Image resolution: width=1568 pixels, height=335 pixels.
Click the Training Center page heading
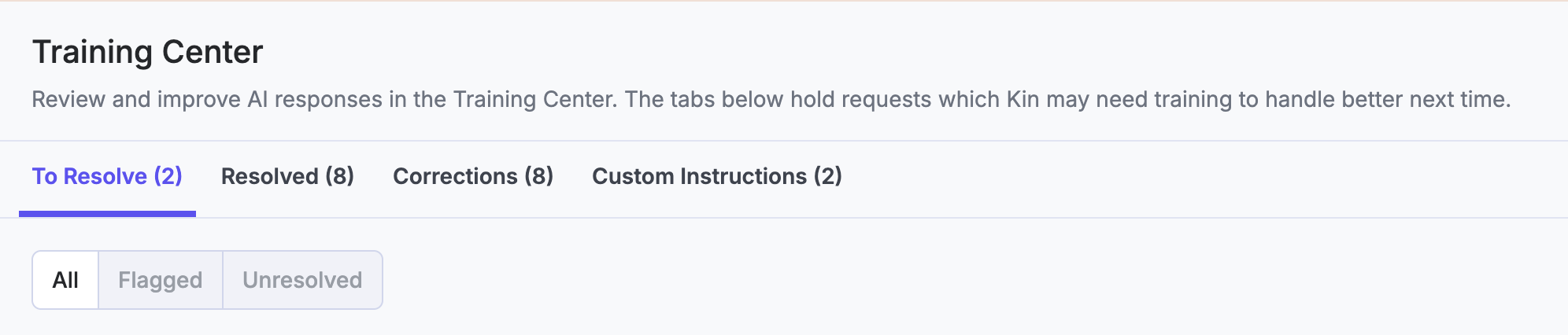click(x=147, y=52)
